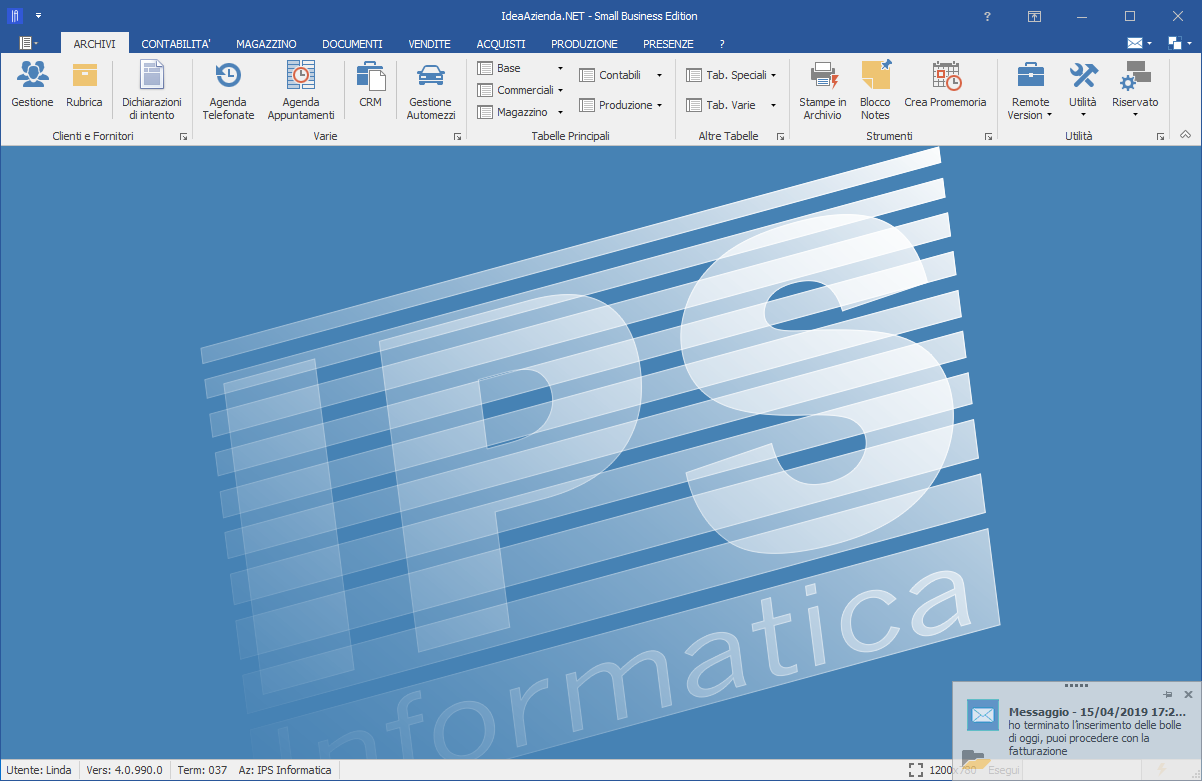Screen dimensions: 1202x781
Task: Open Gestione clienti e fornitori
Action: 32,86
